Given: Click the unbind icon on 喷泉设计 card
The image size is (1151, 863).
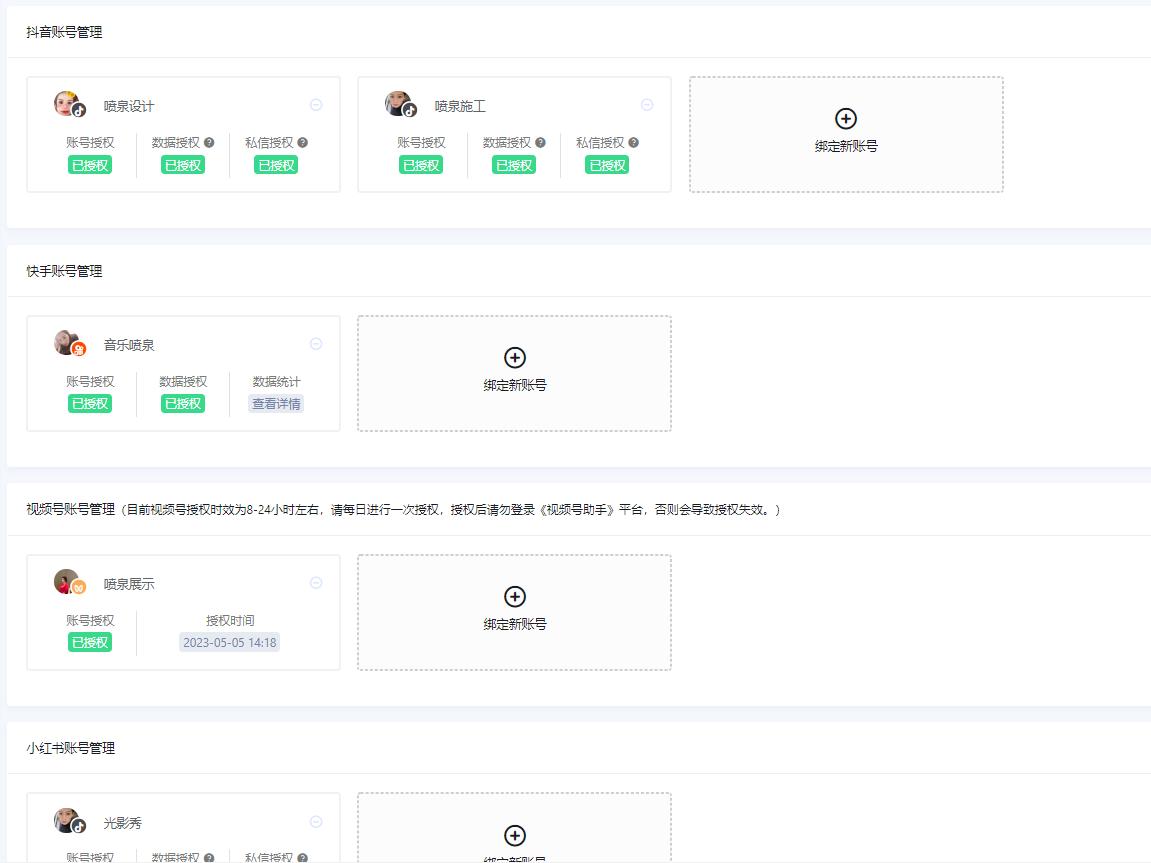Looking at the screenshot, I should click(x=316, y=104).
